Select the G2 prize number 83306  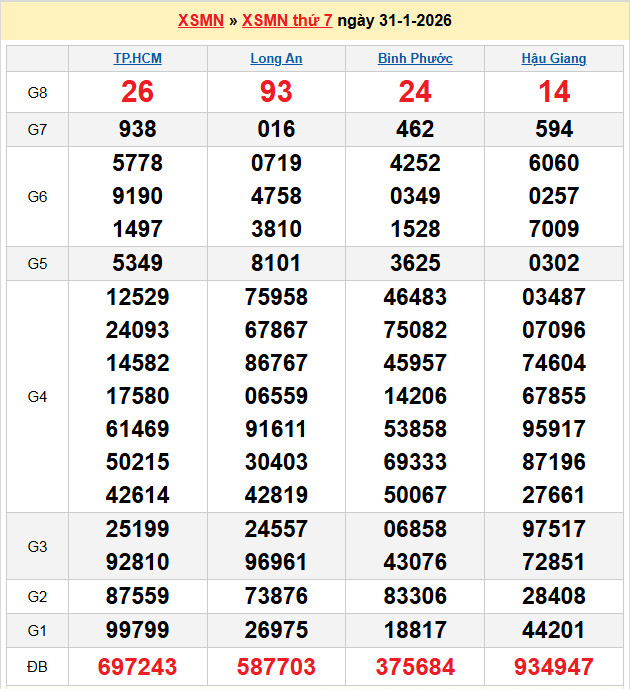[x=415, y=596]
